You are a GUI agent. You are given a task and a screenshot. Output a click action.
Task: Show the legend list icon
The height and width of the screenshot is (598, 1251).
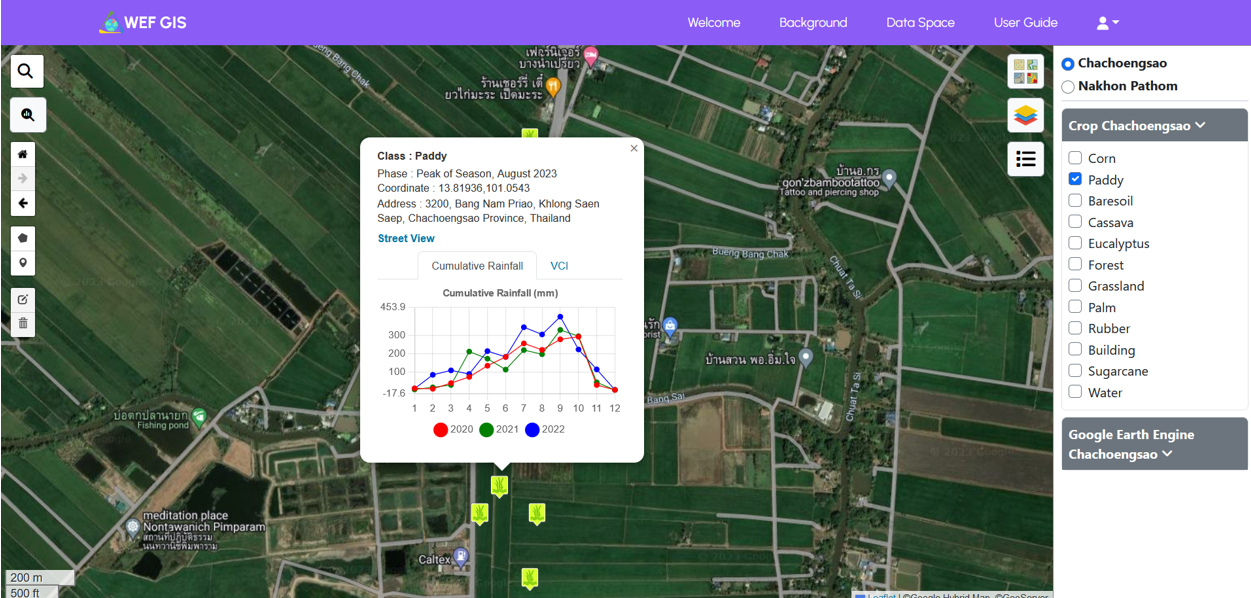(1025, 159)
